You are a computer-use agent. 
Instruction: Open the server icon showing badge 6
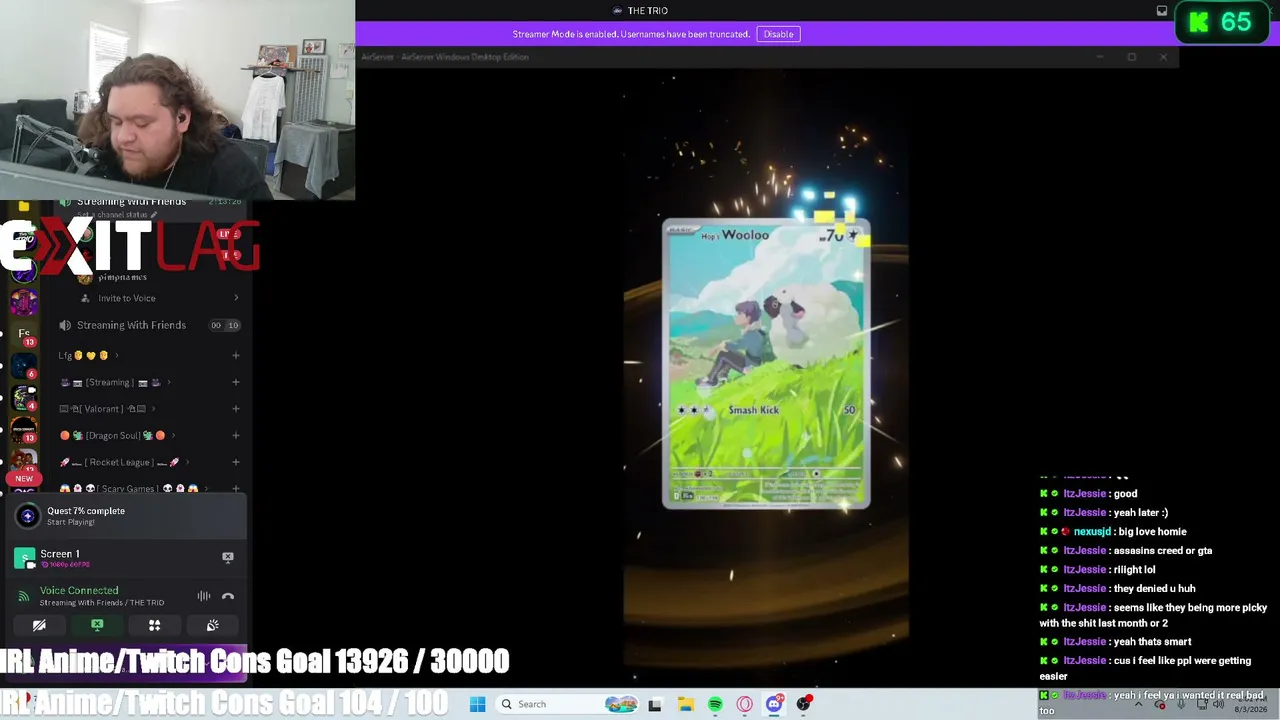point(24,364)
